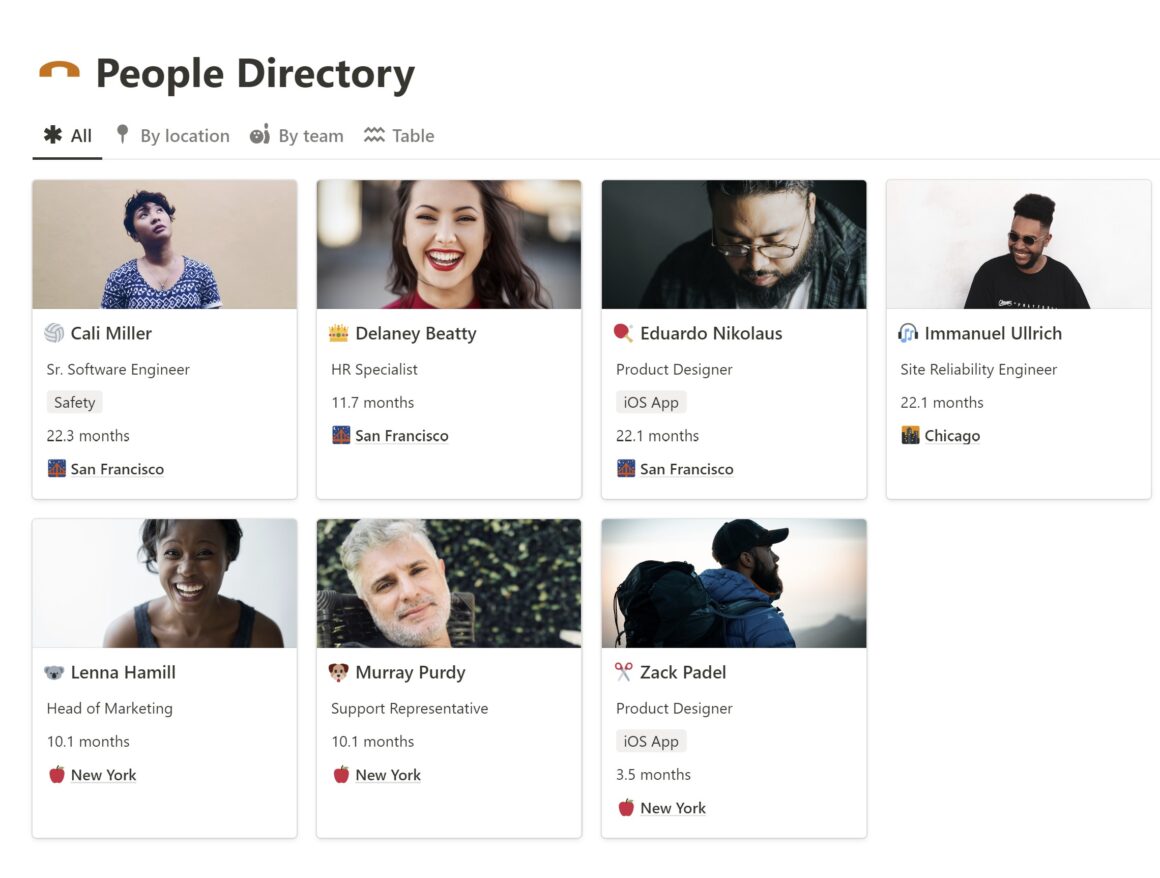The image size is (1160, 878).
Task: Click Lenna Hamill's cover photo
Action: [x=164, y=583]
